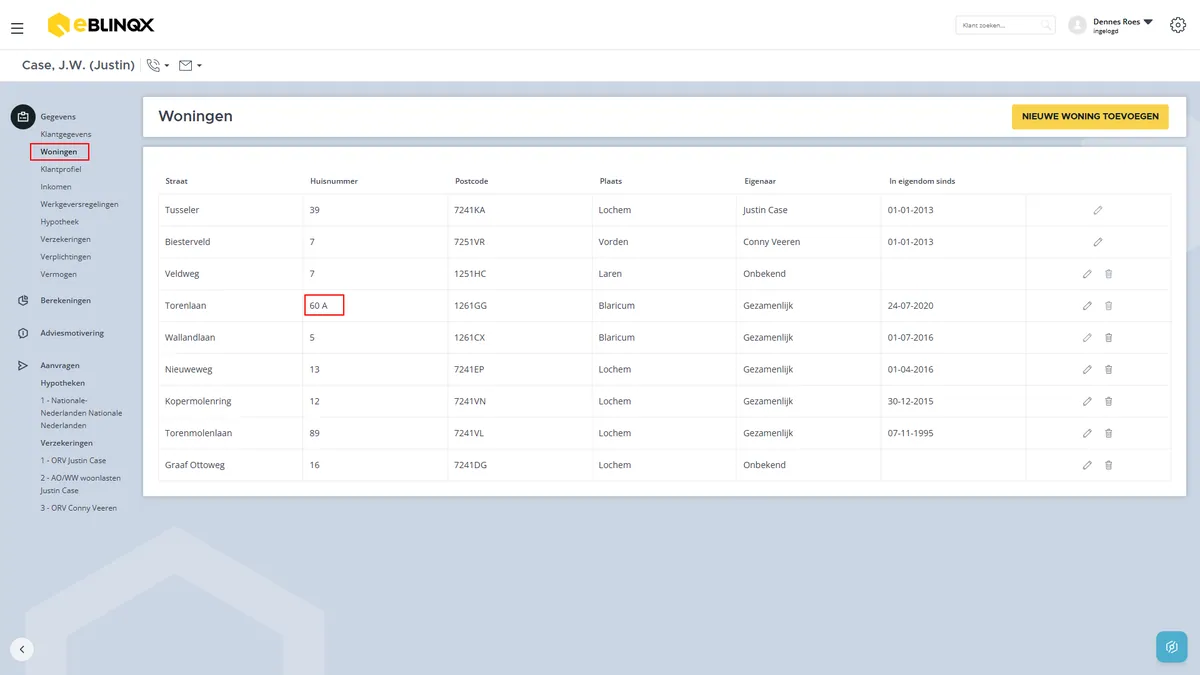Delete the Torenmolenlaan property
Viewport: 1200px width, 675px height.
click(x=1108, y=433)
